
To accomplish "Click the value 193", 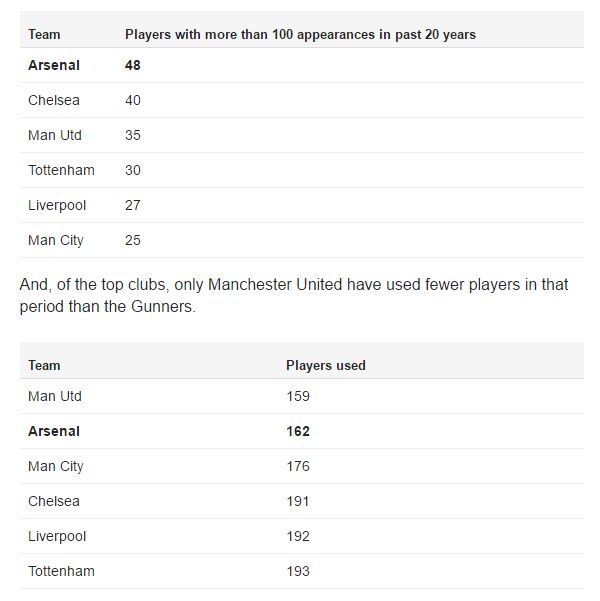I will [298, 571].
